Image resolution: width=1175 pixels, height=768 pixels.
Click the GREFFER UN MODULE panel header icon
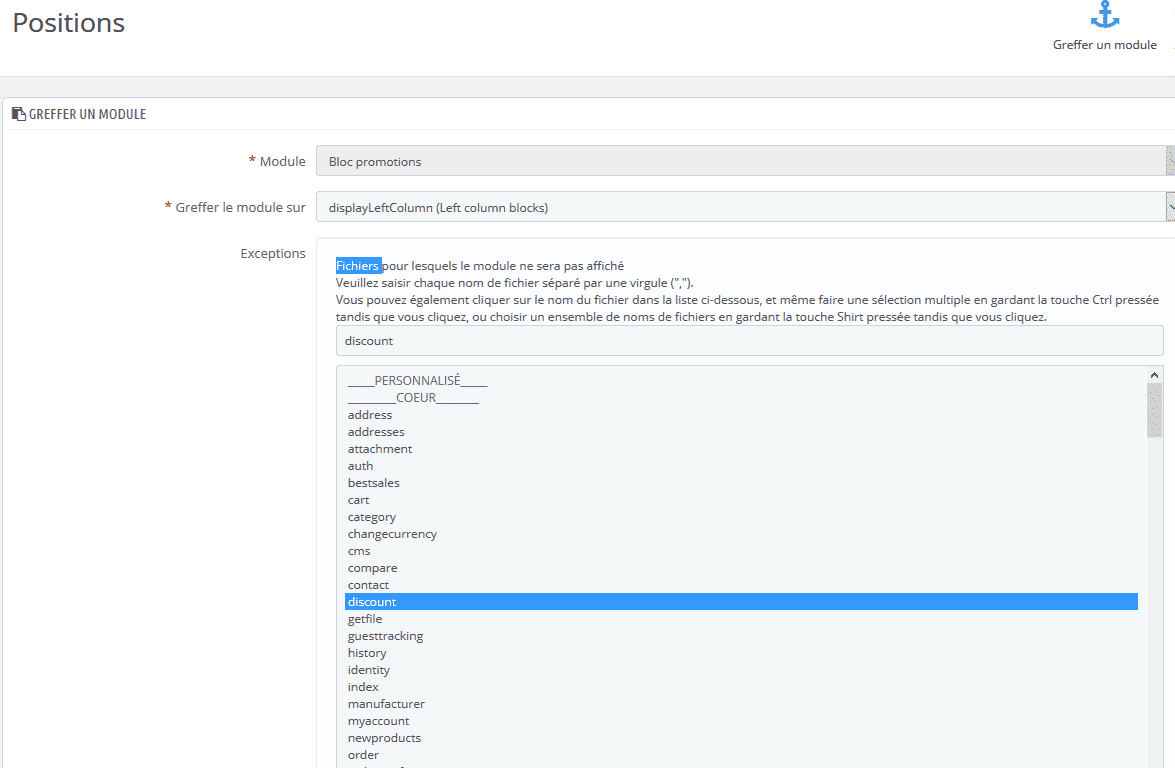tap(19, 114)
